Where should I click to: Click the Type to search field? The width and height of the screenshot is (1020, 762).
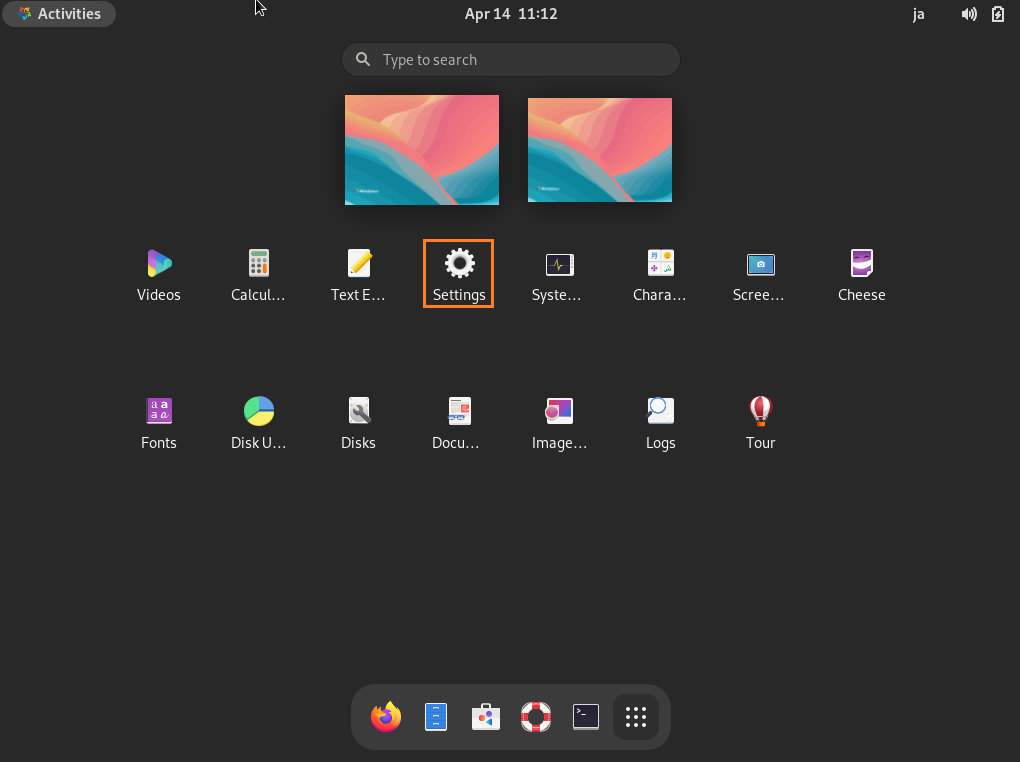point(510,60)
